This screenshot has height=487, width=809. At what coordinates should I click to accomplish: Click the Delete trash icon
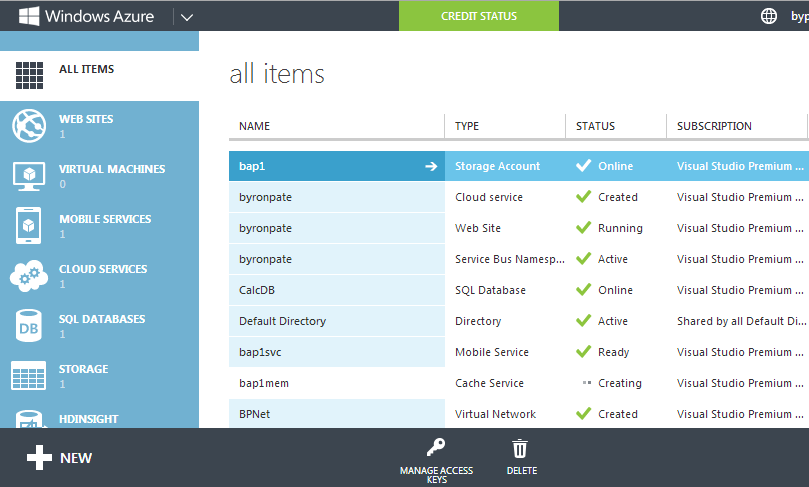[520, 448]
